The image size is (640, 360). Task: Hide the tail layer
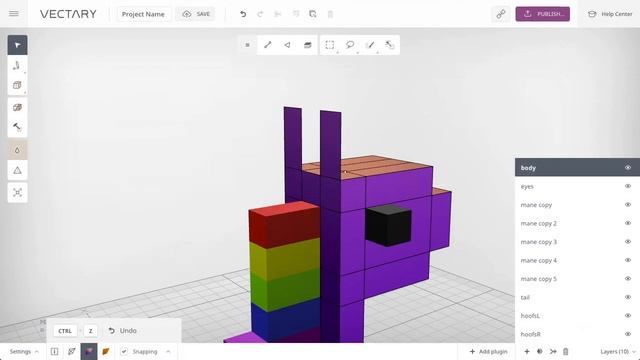tap(628, 297)
